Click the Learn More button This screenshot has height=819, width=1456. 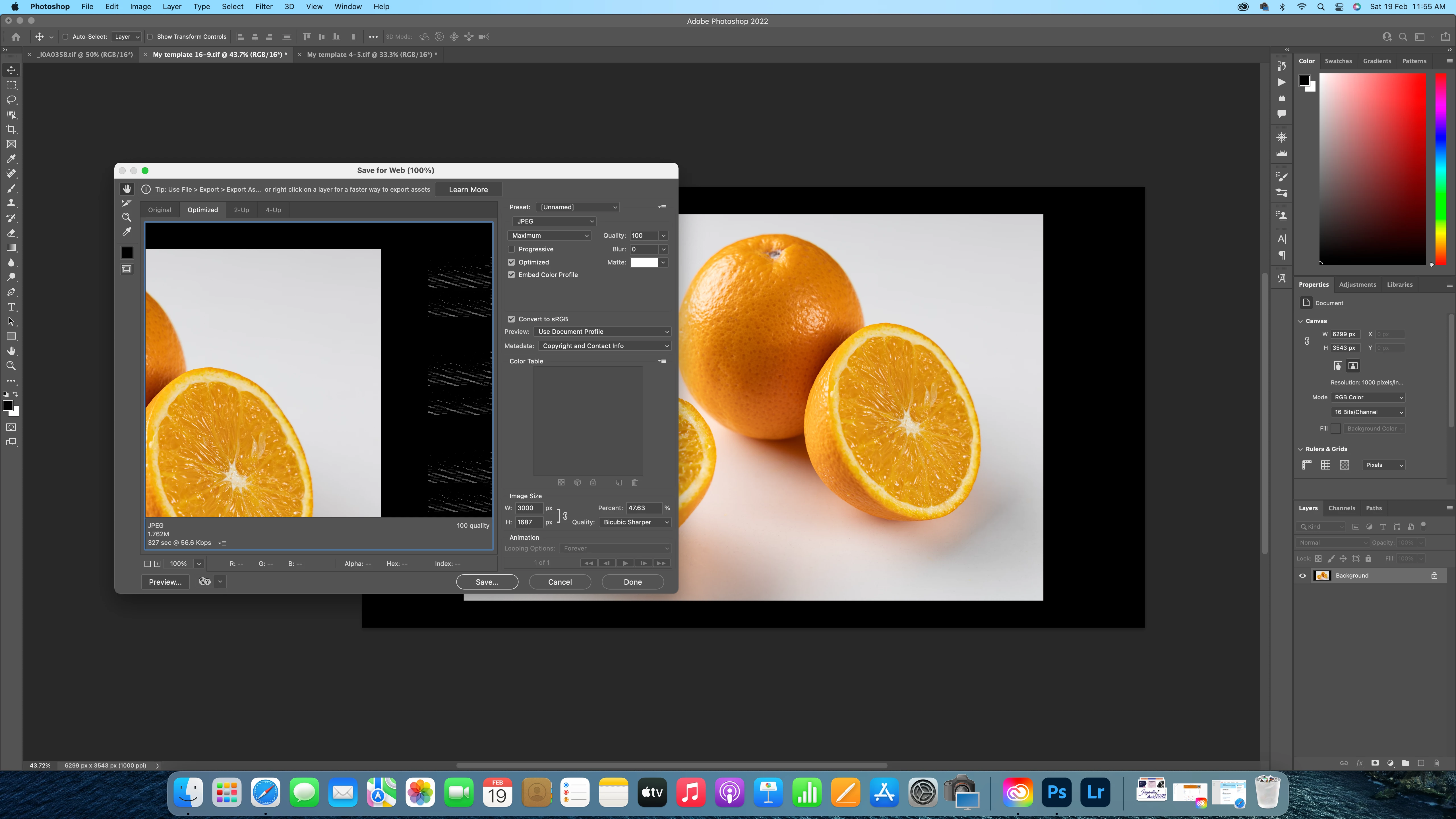point(469,190)
